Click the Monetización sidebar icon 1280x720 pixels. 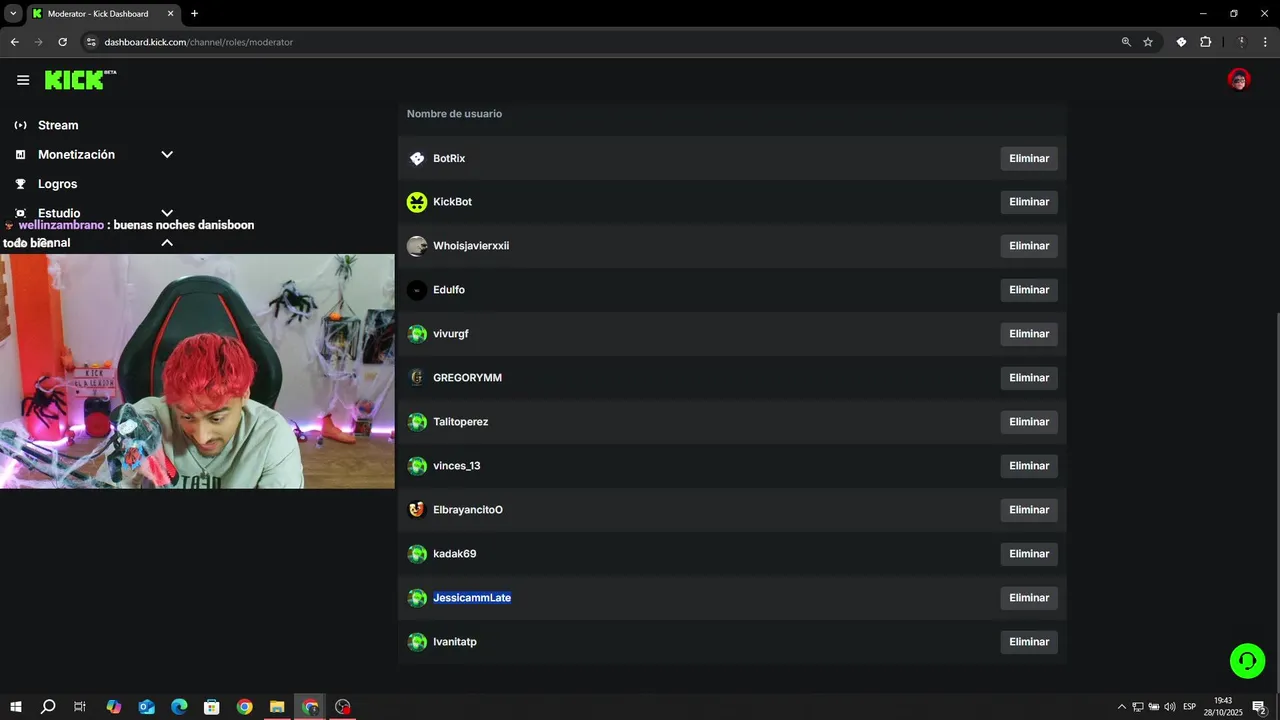pyautogui.click(x=20, y=155)
